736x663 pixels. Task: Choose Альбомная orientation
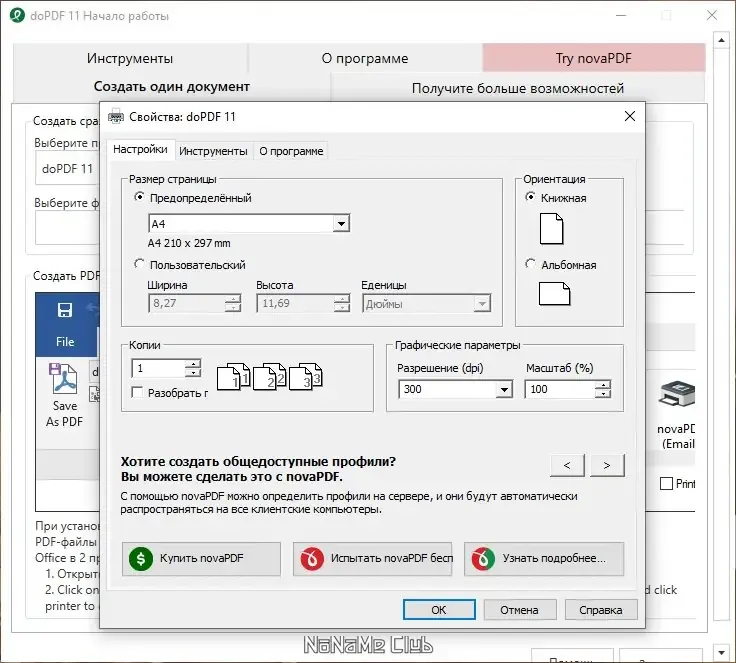(x=530, y=264)
